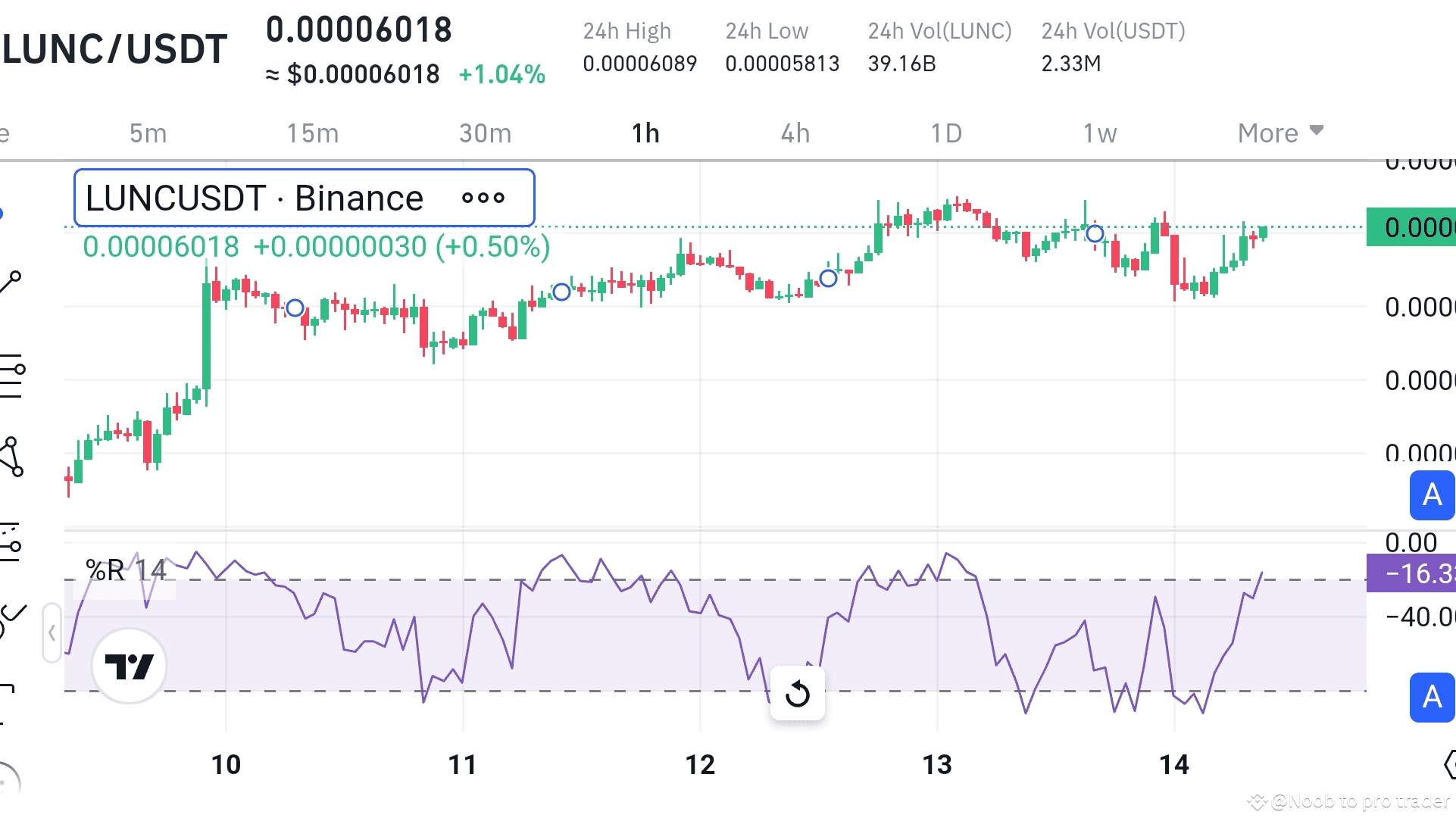Image resolution: width=1456 pixels, height=818 pixels.
Task: Expand the More timeframes dropdown
Action: click(x=1280, y=133)
